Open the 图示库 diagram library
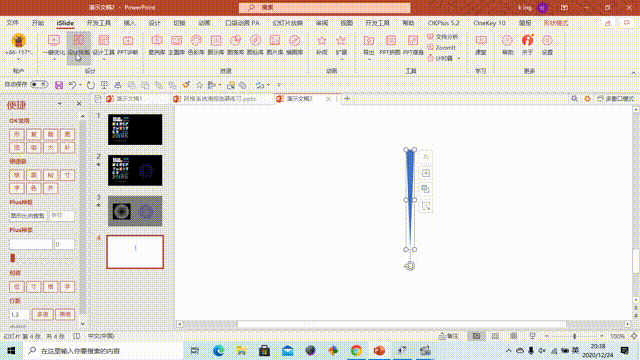 tap(216, 44)
